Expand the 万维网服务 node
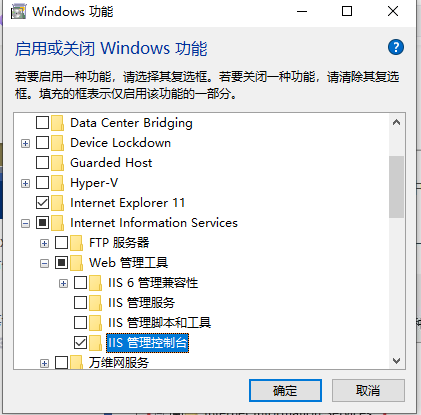Image resolution: width=421 pixels, height=415 pixels. [x=44, y=363]
